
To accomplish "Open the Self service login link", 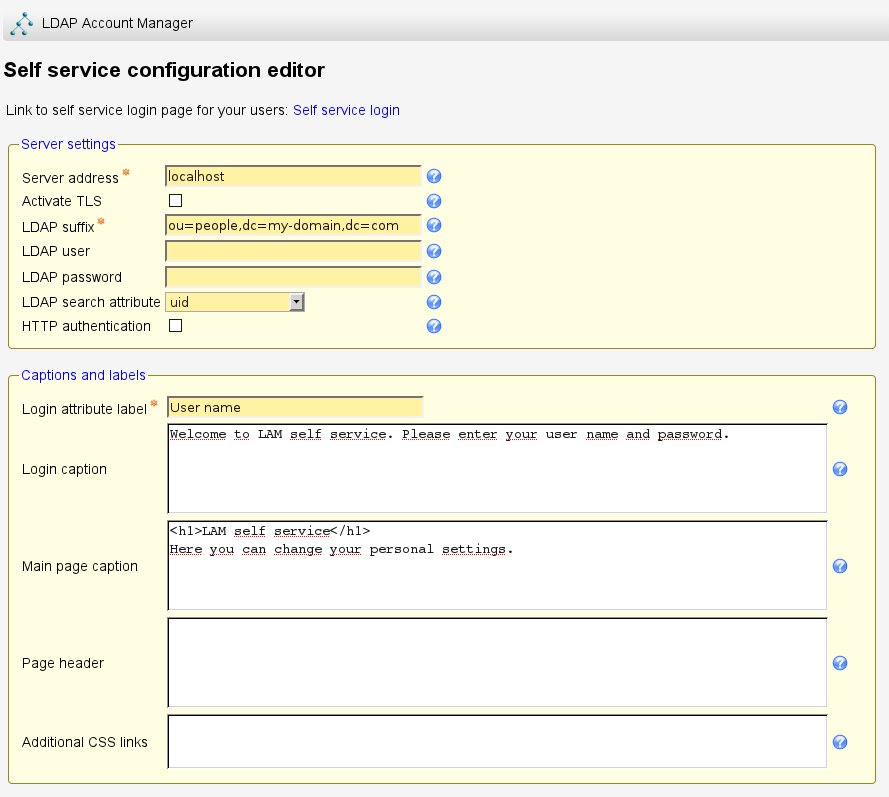I will pyautogui.click(x=346, y=110).
